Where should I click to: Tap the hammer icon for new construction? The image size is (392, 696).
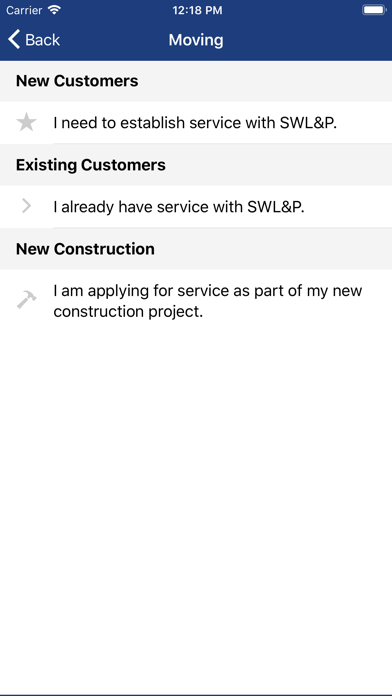pos(27,300)
